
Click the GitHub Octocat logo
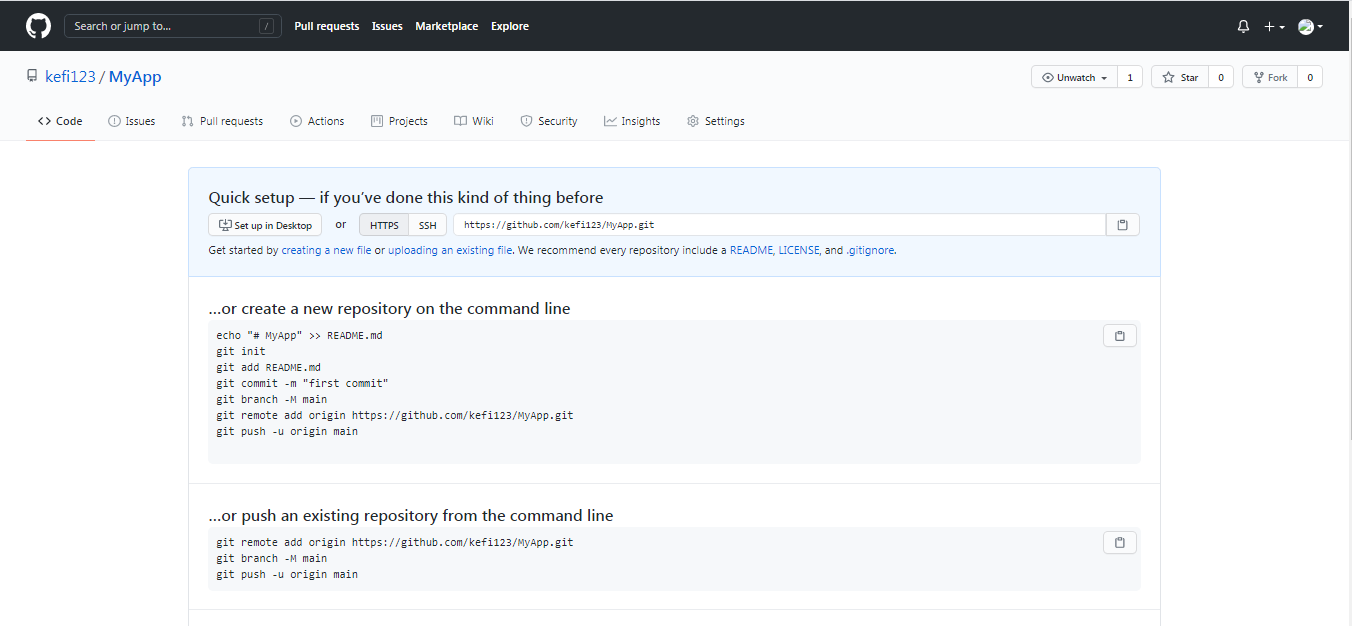(x=38, y=26)
